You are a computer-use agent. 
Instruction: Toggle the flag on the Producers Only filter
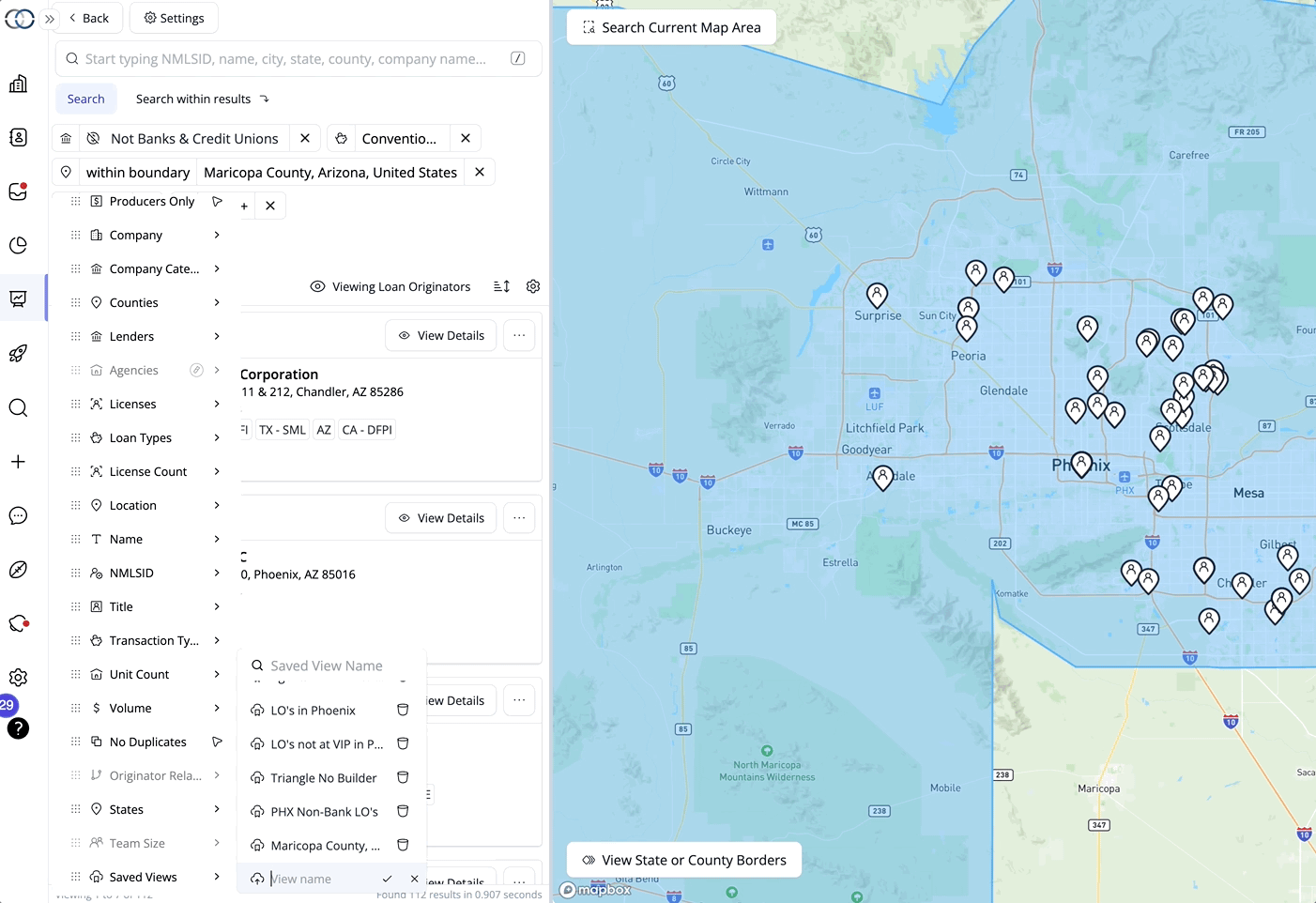click(x=216, y=201)
